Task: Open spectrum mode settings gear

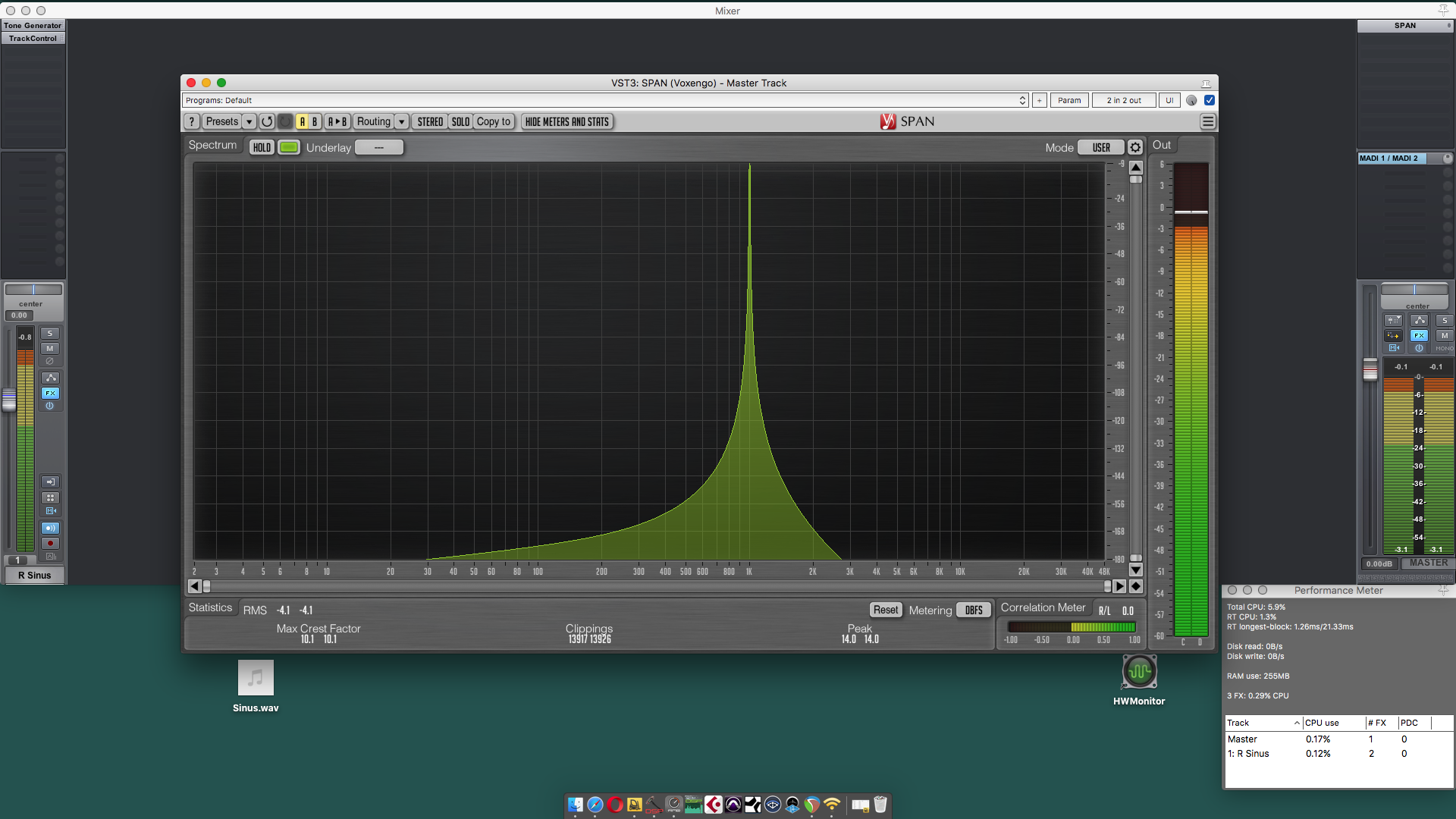Action: click(1135, 147)
